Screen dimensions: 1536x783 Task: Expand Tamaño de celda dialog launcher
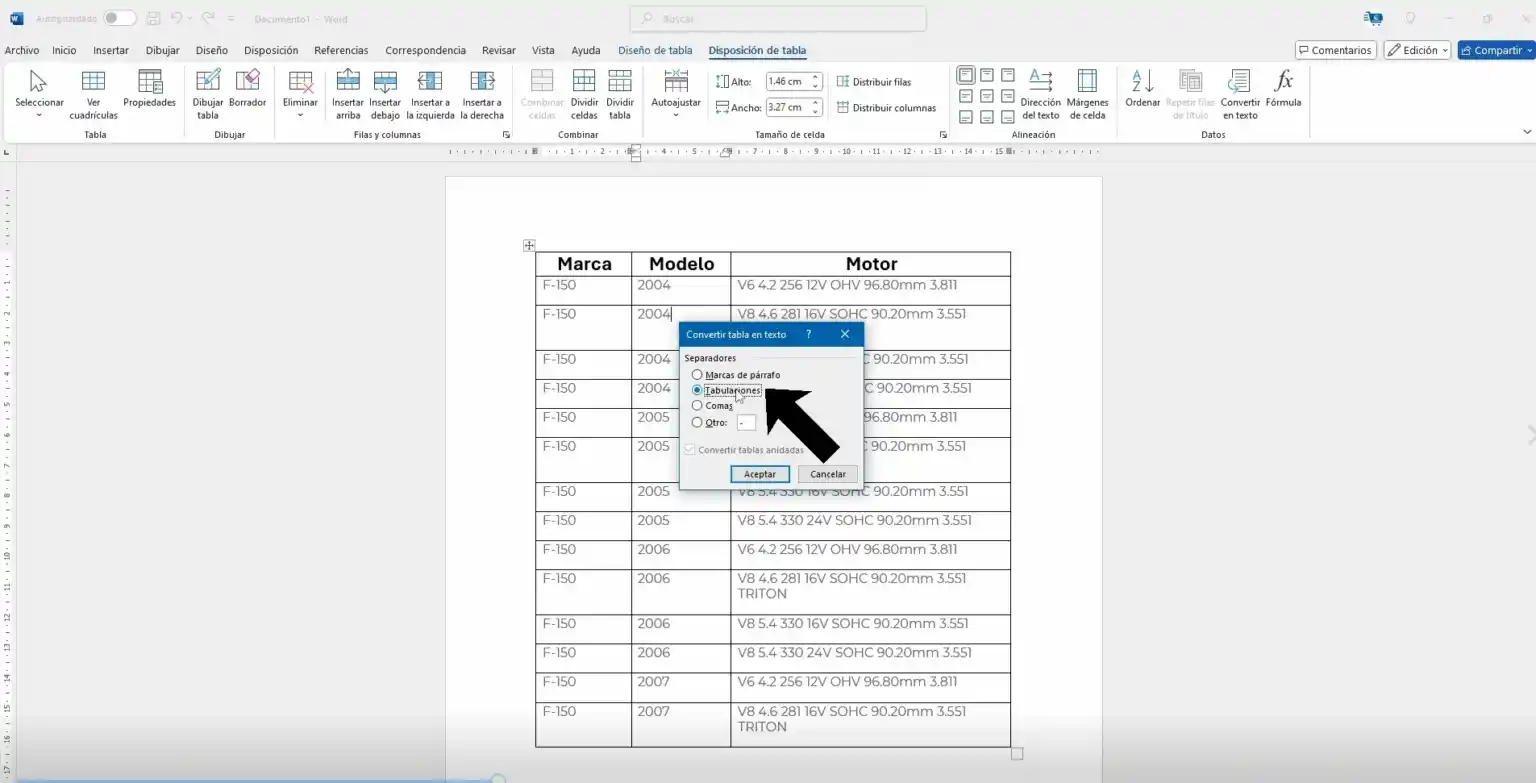(943, 134)
